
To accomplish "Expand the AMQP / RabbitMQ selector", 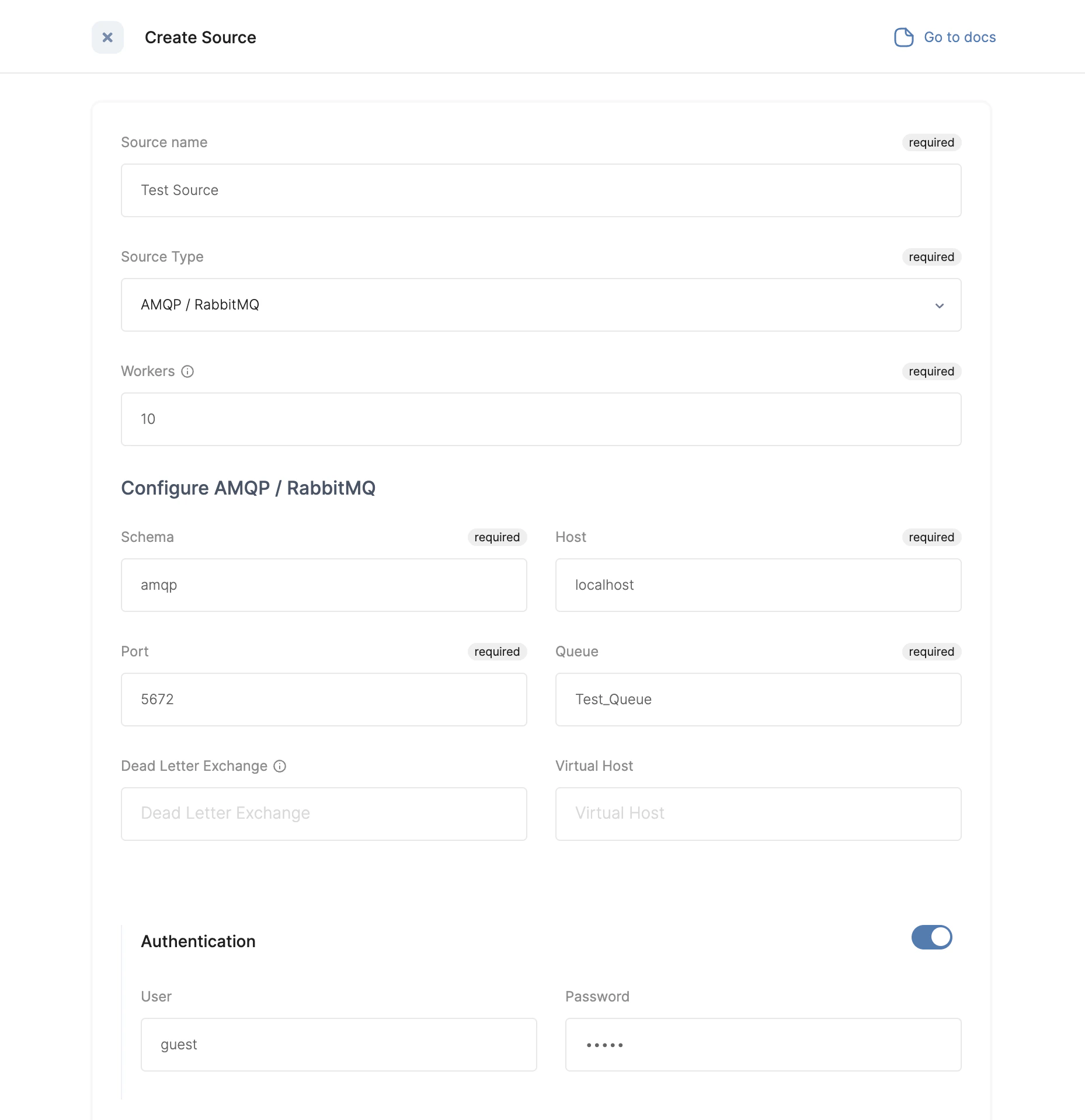I will (541, 305).
